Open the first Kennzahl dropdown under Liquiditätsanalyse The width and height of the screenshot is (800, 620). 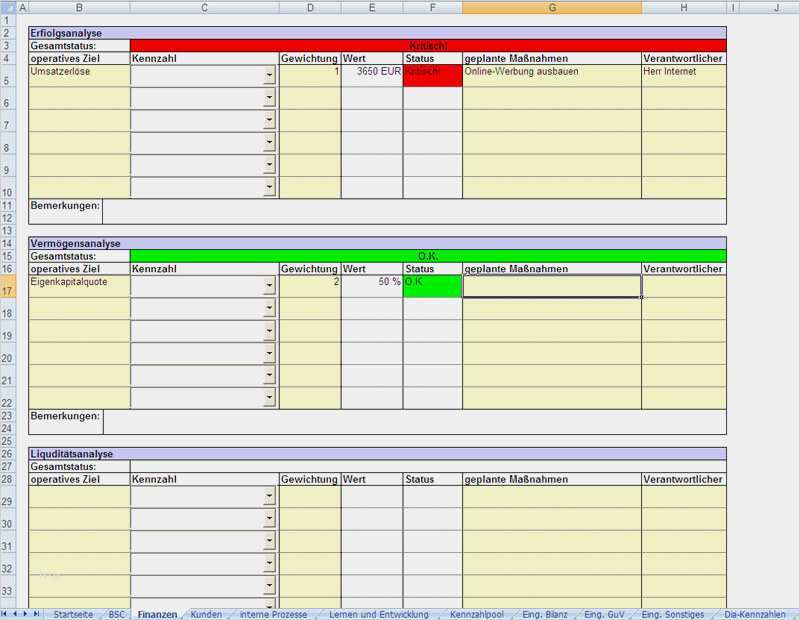point(269,495)
